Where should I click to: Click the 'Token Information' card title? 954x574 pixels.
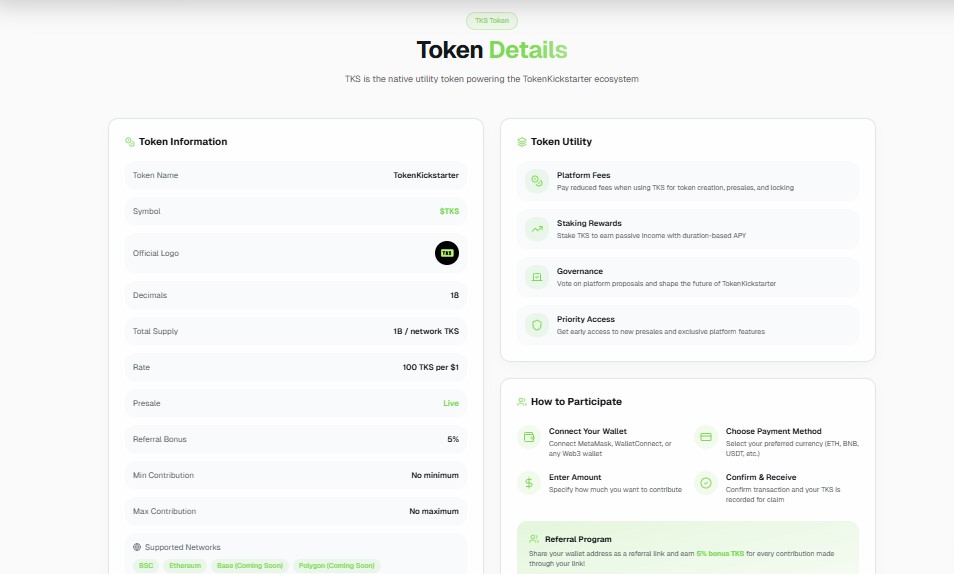pos(183,142)
